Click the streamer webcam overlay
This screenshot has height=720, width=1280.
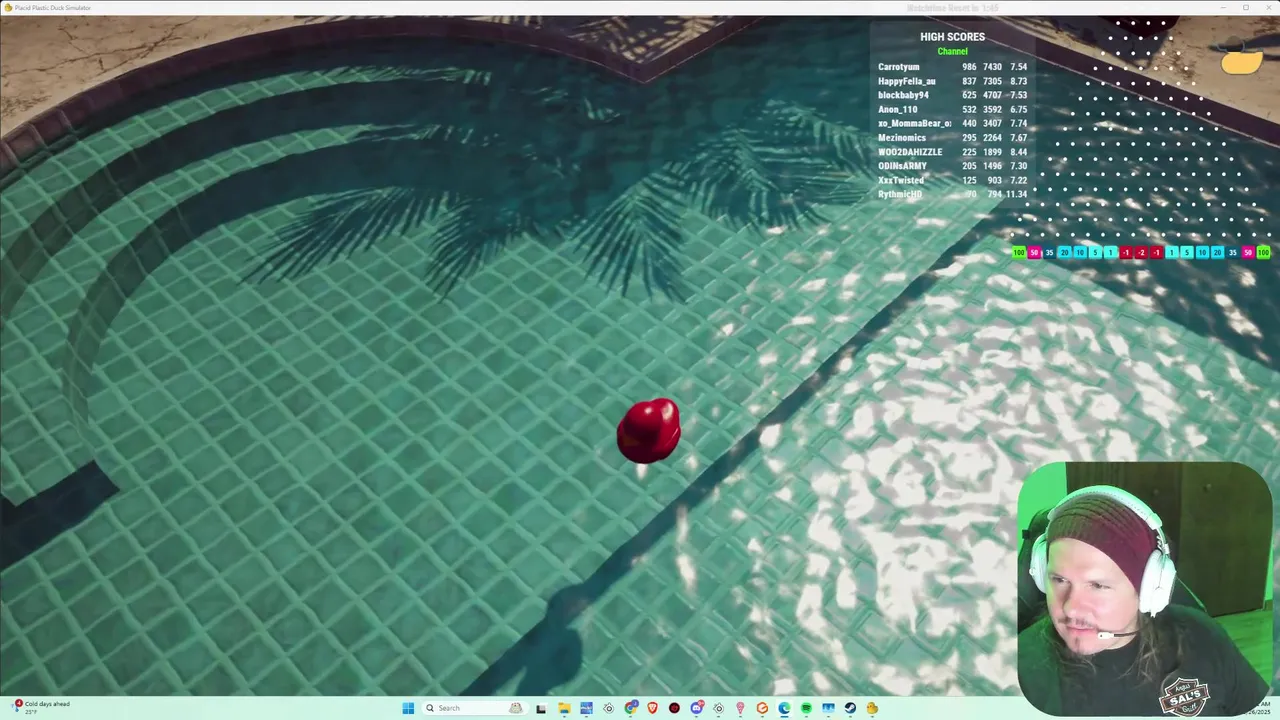pyautogui.click(x=1144, y=587)
